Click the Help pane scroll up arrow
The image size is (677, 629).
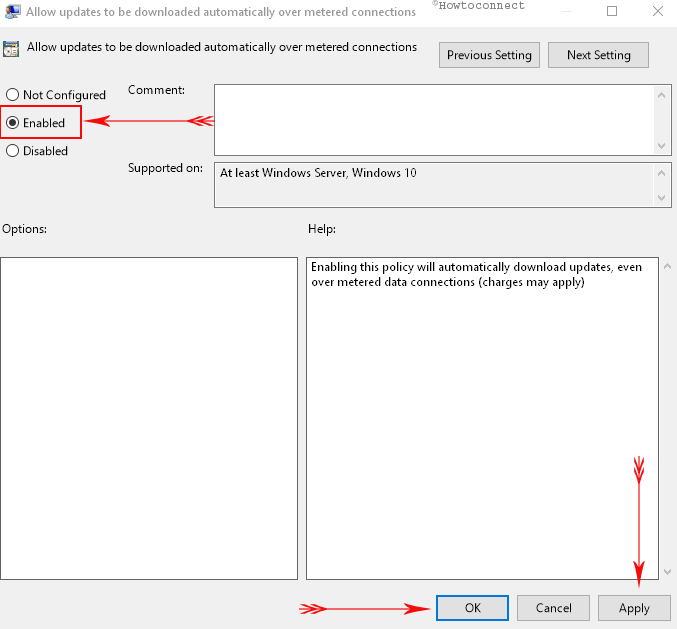668,266
